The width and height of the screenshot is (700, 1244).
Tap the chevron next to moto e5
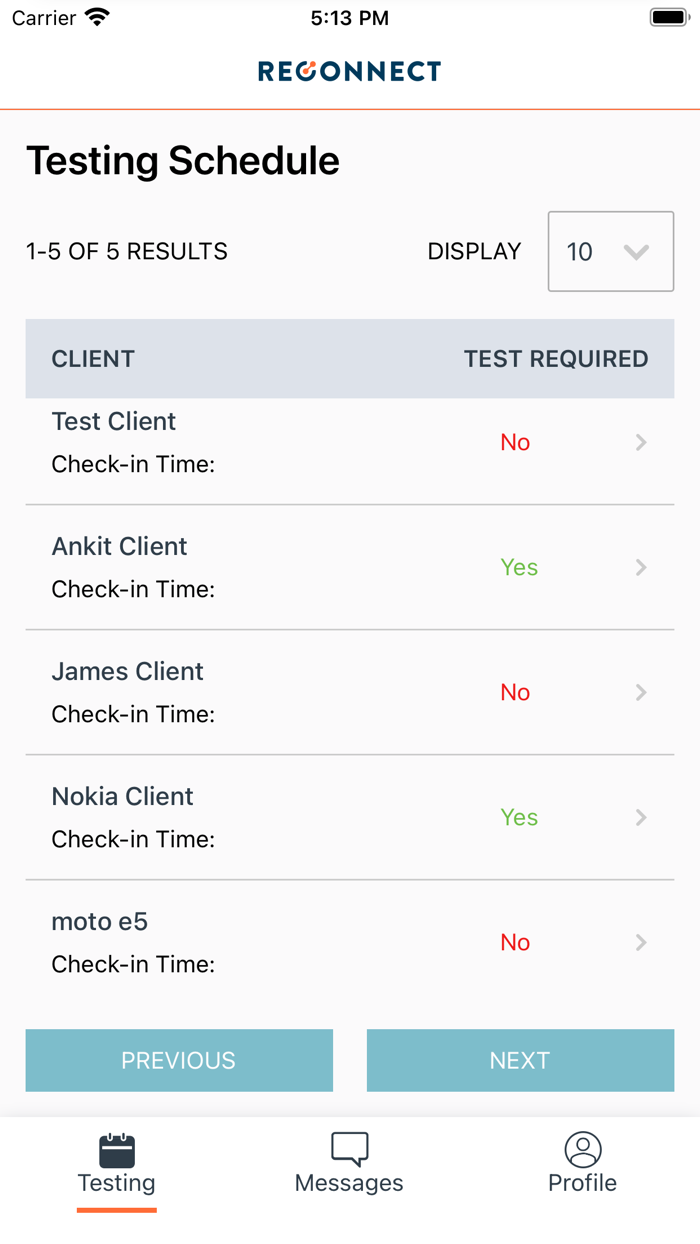[641, 942]
